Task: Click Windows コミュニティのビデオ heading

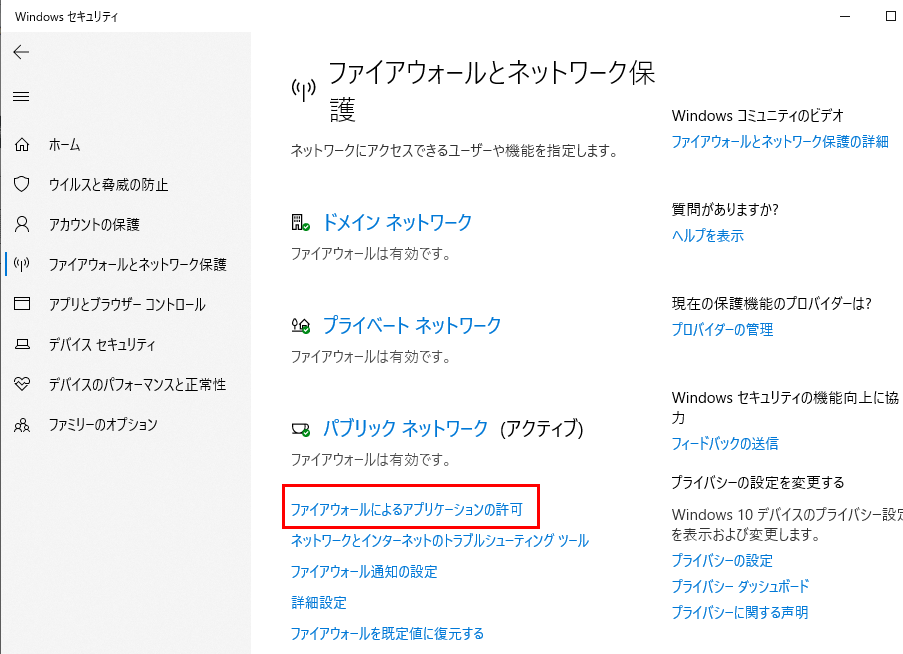Action: pos(757,116)
